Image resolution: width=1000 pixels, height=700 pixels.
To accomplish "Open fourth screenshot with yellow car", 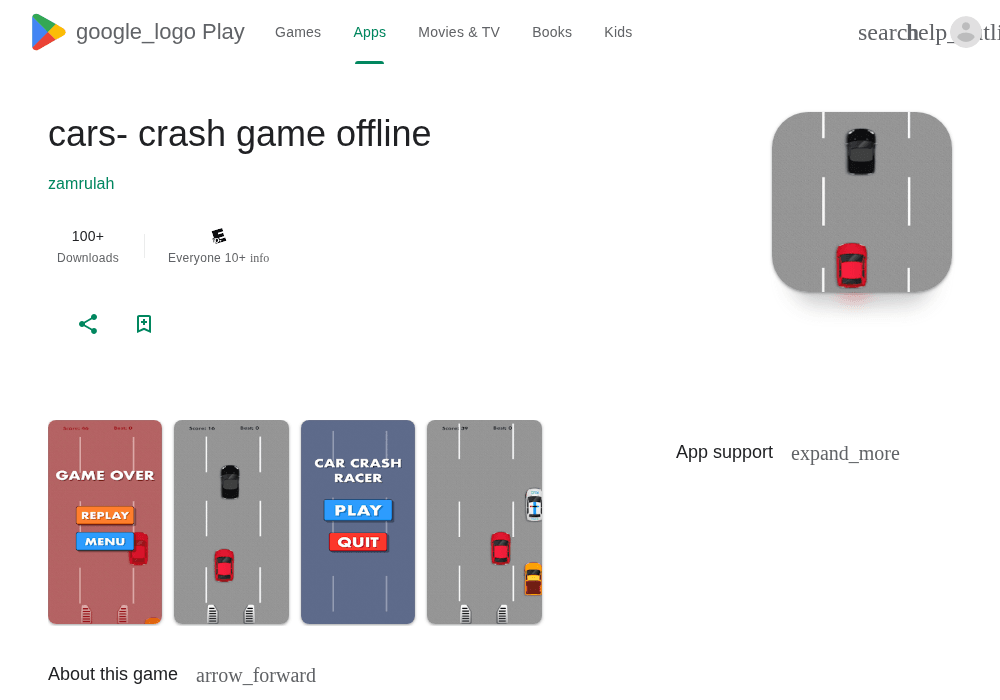I will pyautogui.click(x=484, y=522).
